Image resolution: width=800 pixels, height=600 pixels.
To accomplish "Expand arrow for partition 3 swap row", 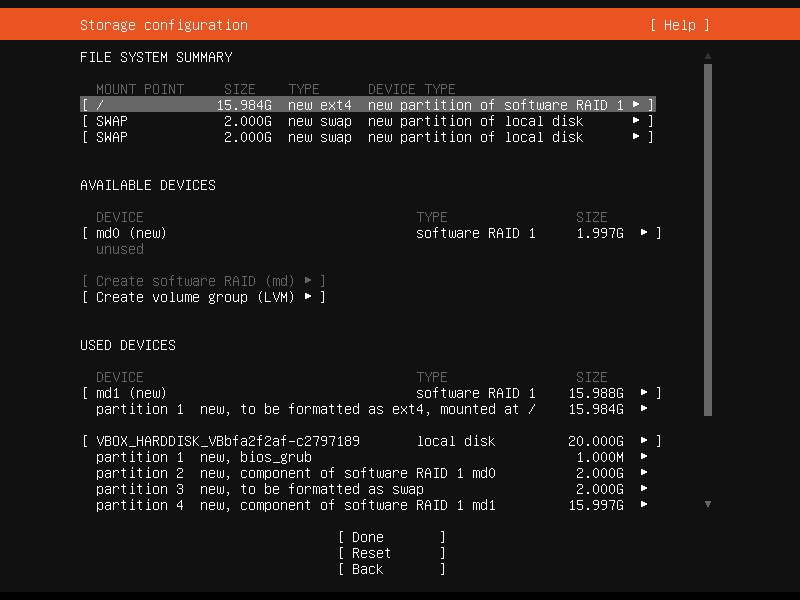I will point(644,489).
